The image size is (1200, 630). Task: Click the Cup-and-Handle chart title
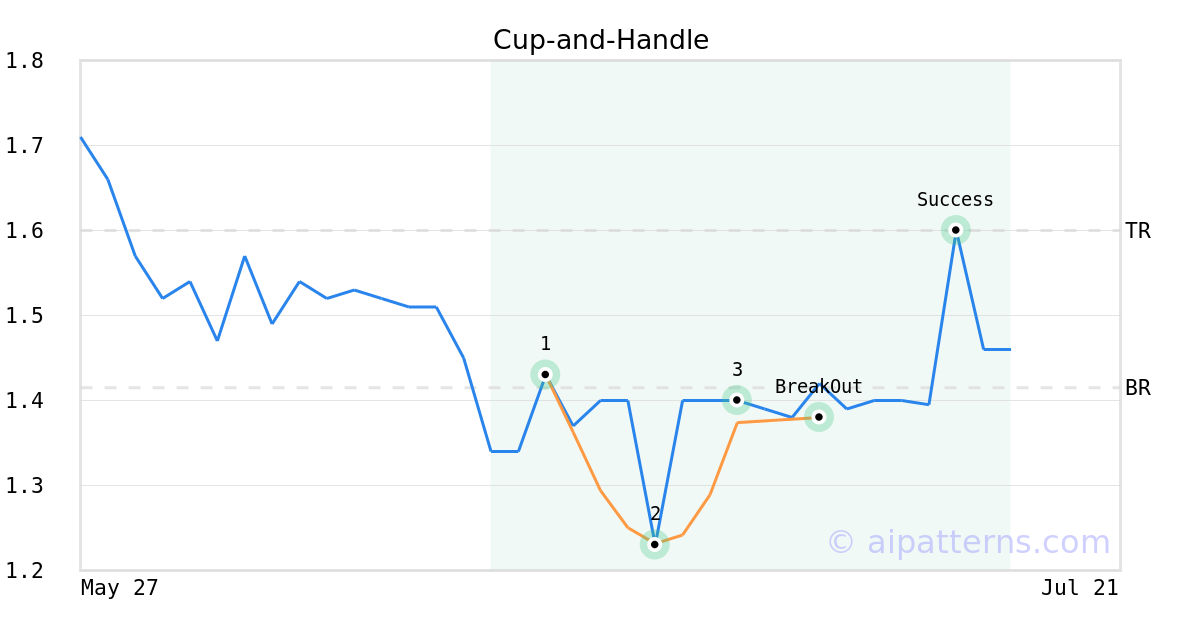click(x=601, y=40)
